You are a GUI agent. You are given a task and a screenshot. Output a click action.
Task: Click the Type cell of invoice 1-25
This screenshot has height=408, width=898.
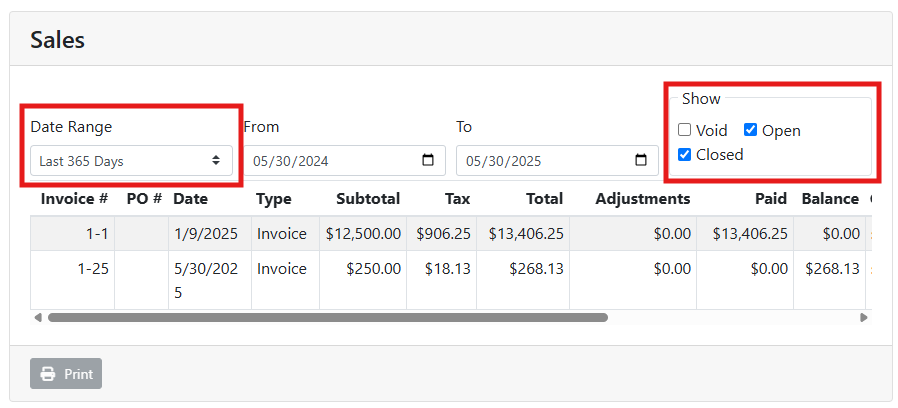click(x=285, y=280)
